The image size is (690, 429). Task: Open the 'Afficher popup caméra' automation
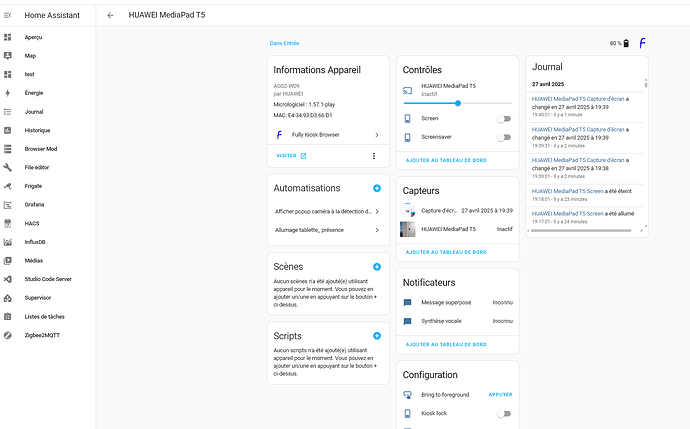click(x=326, y=211)
